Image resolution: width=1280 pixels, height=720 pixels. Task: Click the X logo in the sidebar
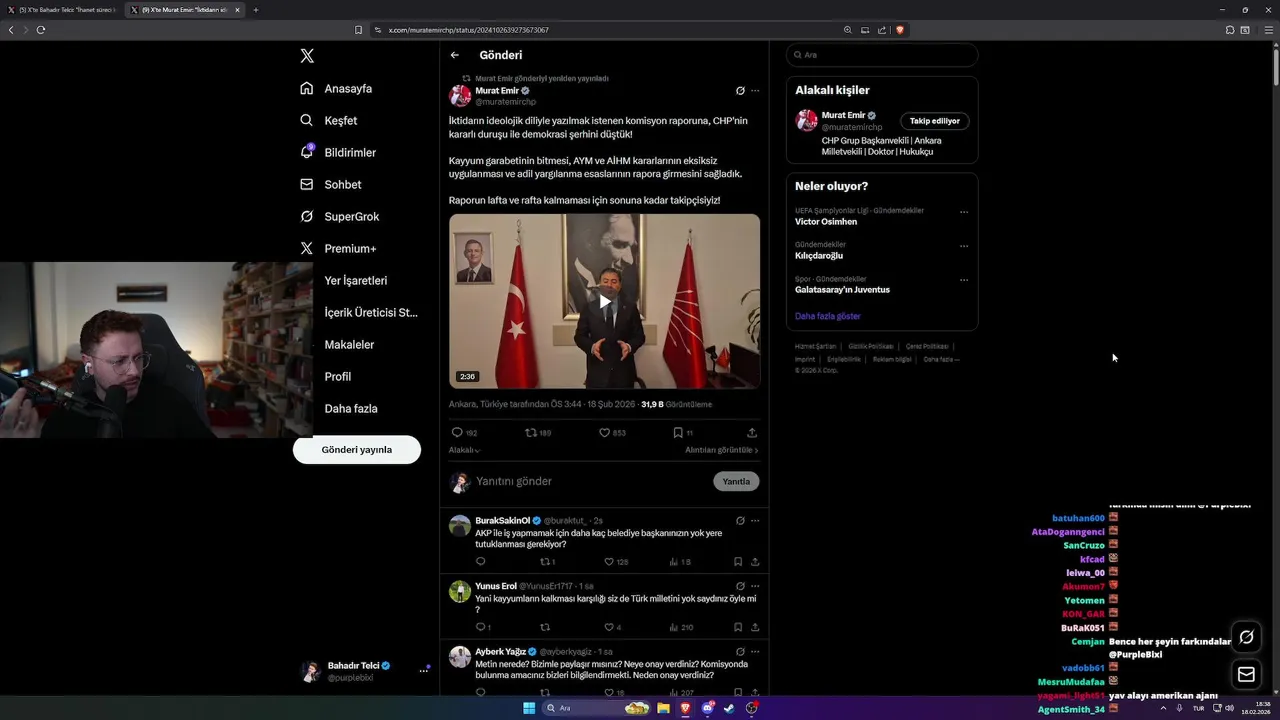click(307, 56)
